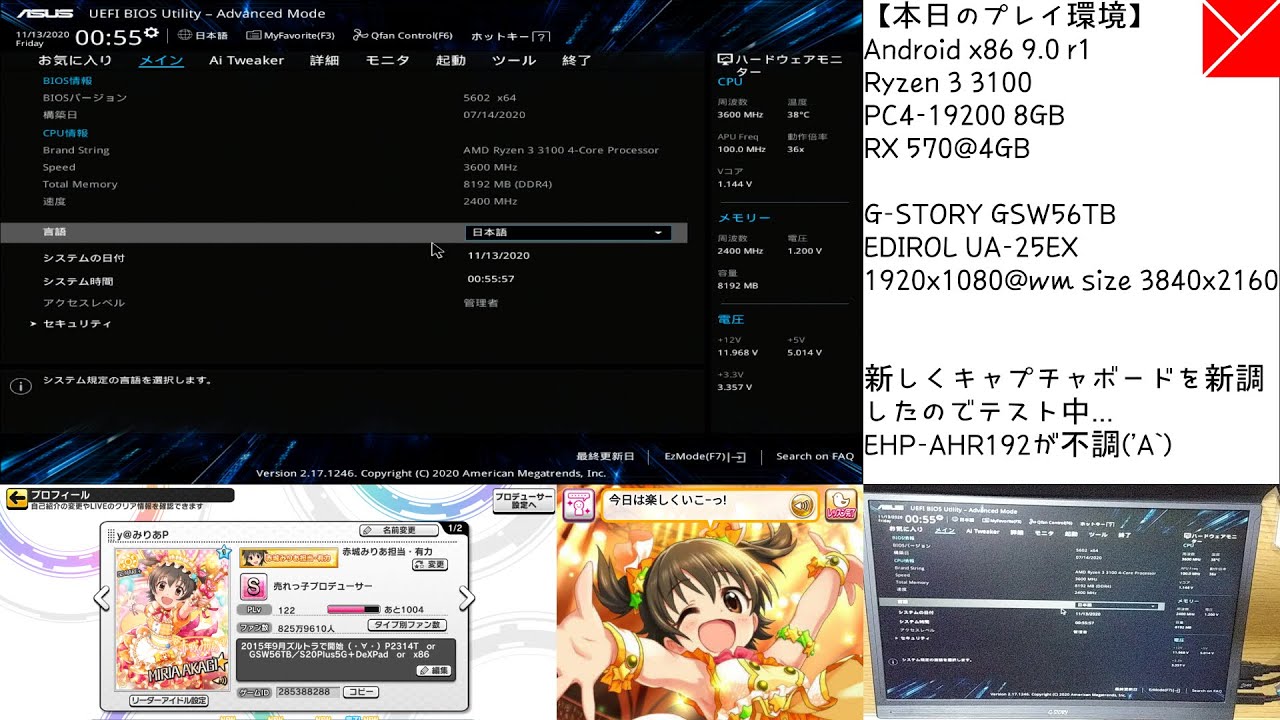Click the リーダーアイドル設定 button
This screenshot has width=1280, height=720.
coord(169,701)
